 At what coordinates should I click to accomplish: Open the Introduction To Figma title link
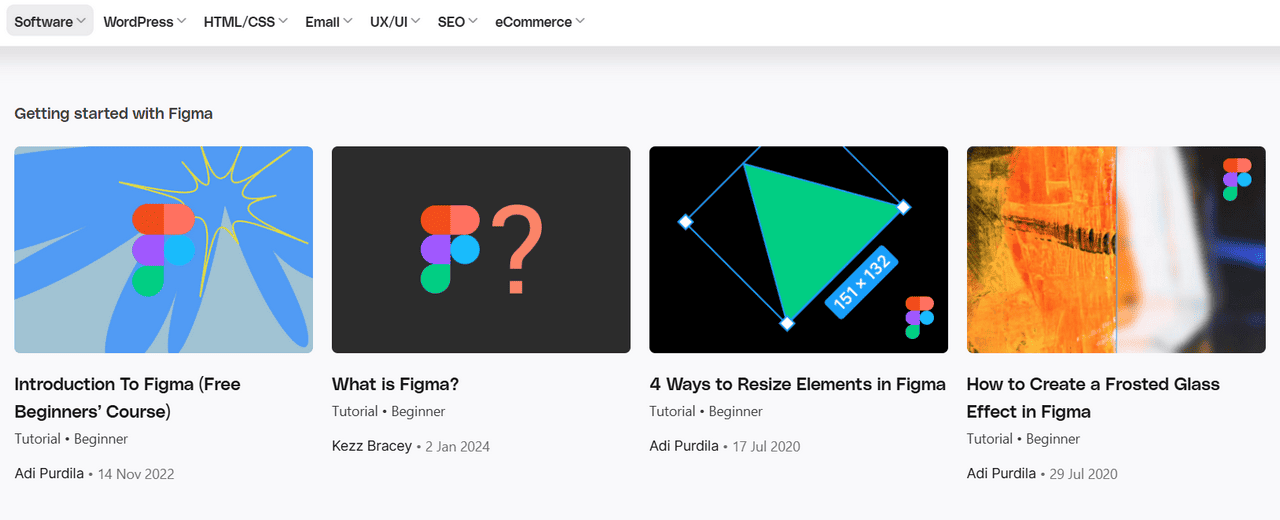(x=127, y=398)
